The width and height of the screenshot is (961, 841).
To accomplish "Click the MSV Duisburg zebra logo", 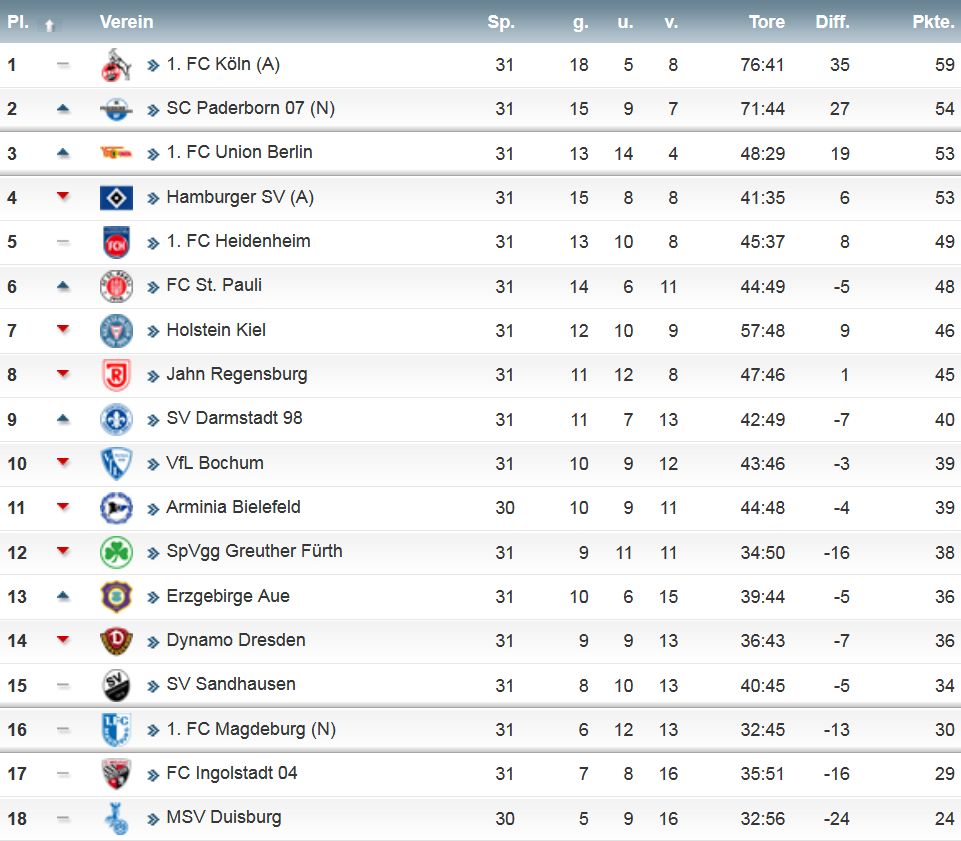I will pyautogui.click(x=116, y=819).
